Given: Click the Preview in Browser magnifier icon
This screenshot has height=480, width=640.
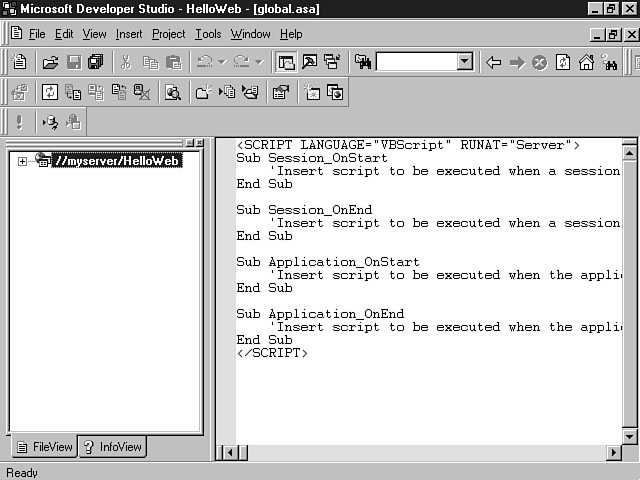Looking at the screenshot, I should 173,93.
